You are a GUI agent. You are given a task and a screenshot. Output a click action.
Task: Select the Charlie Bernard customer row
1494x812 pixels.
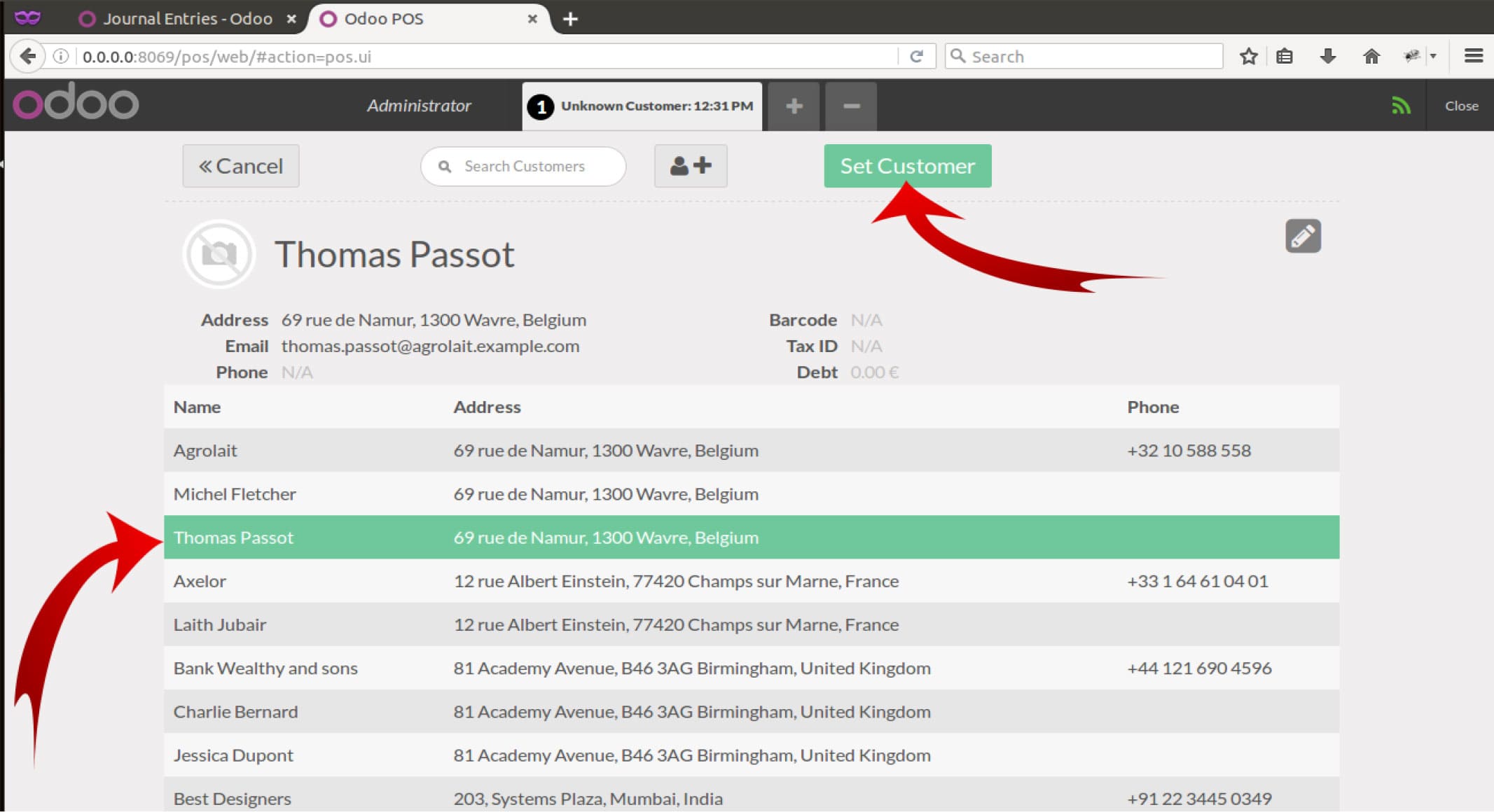(752, 711)
